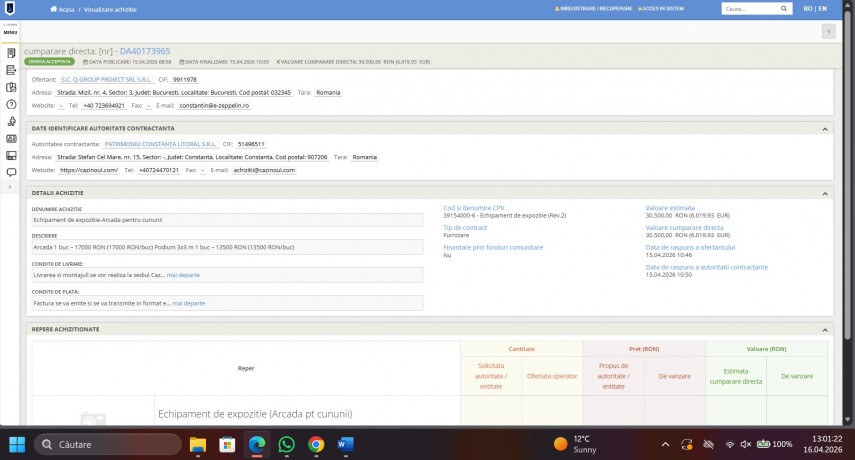The width and height of the screenshot is (855, 460).
Task: Collapse the Date Identificare Autoritate Contractanta section
Action: 825,128
